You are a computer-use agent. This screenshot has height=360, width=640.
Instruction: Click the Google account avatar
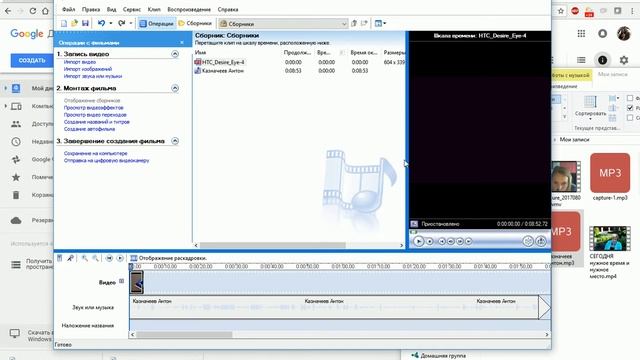624,33
